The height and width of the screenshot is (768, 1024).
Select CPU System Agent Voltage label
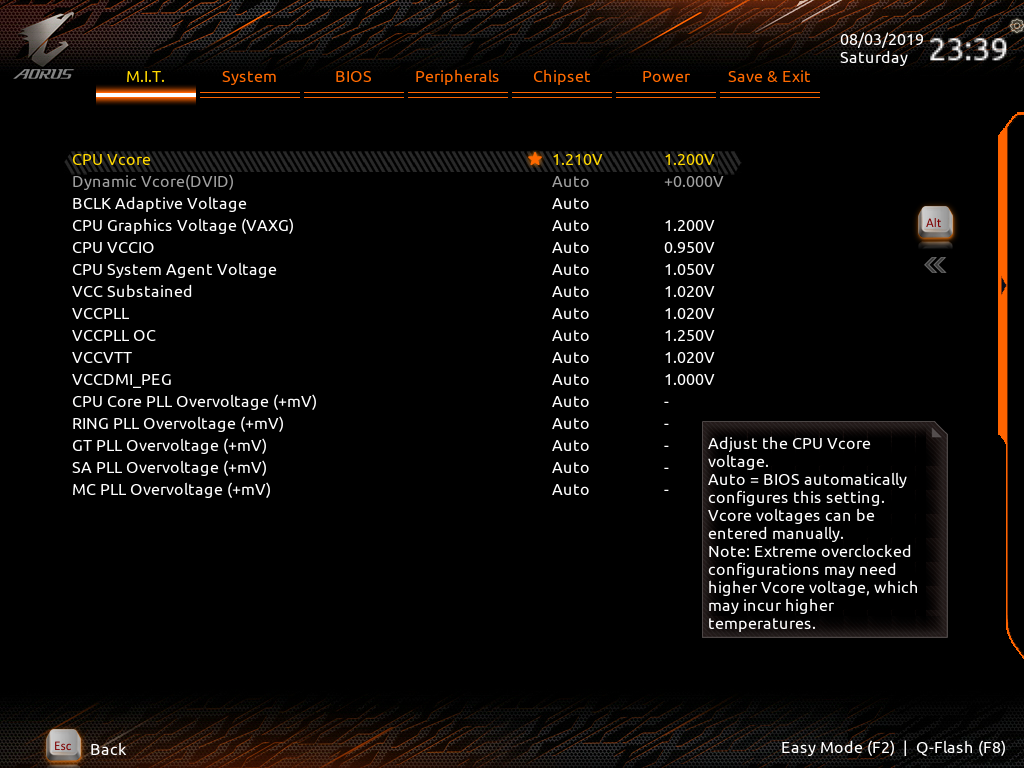pos(174,270)
